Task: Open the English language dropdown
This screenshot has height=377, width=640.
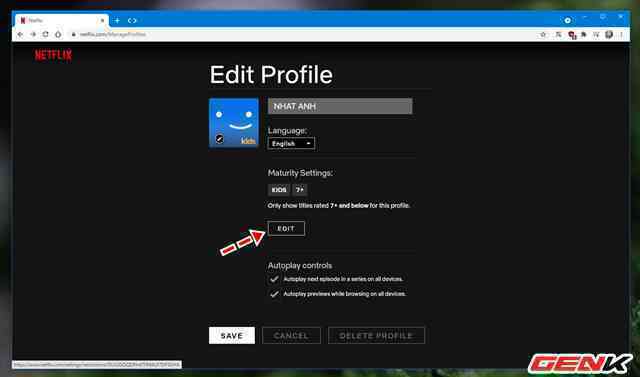Action: click(x=291, y=144)
